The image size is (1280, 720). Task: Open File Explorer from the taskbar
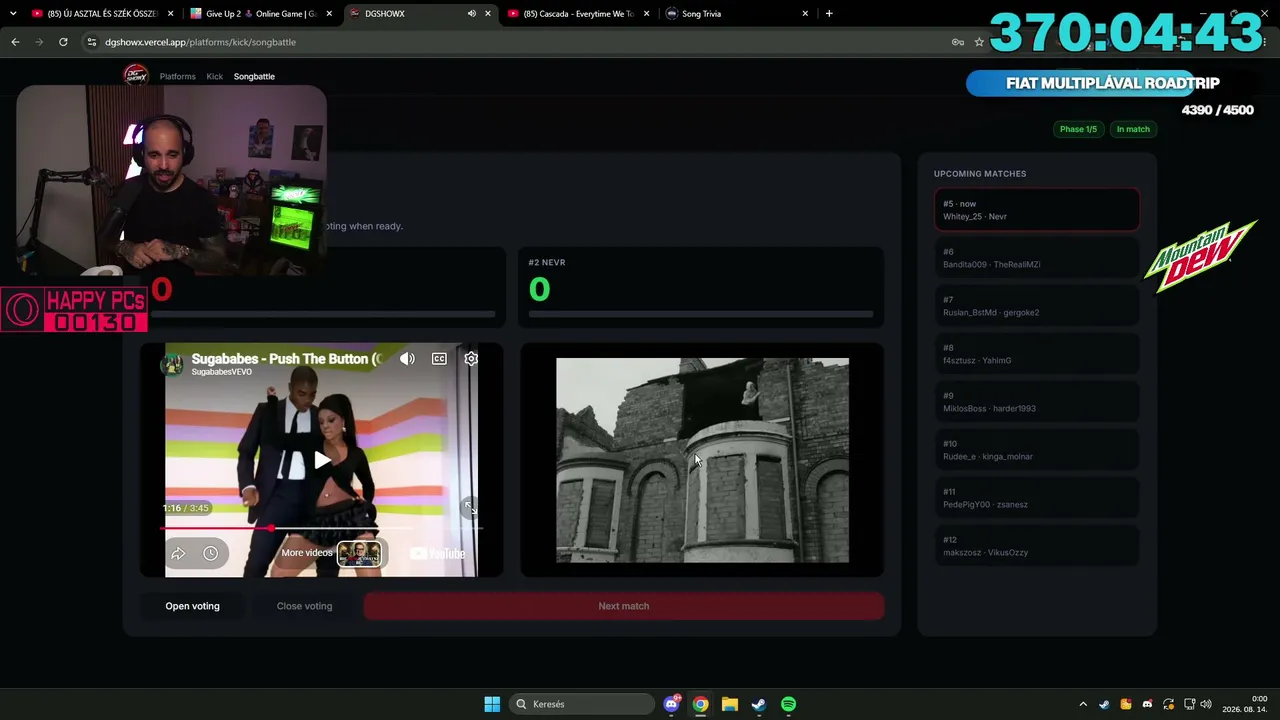[730, 704]
